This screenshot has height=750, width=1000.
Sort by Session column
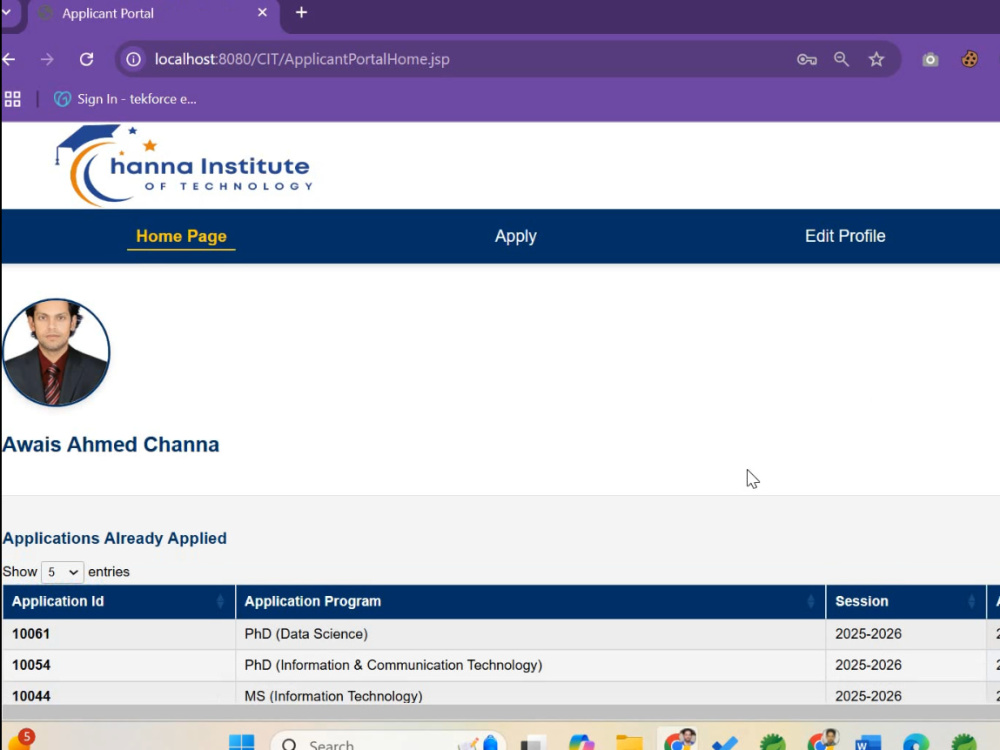[x=906, y=601]
